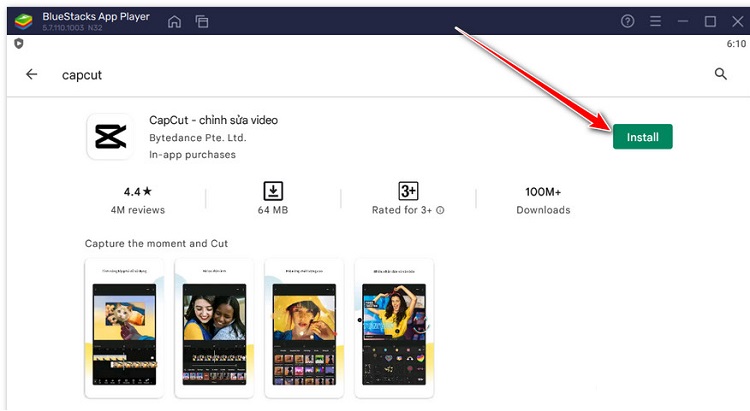The height and width of the screenshot is (411, 750).
Task: Close the BlueStacks App Player window
Action: tap(737, 22)
